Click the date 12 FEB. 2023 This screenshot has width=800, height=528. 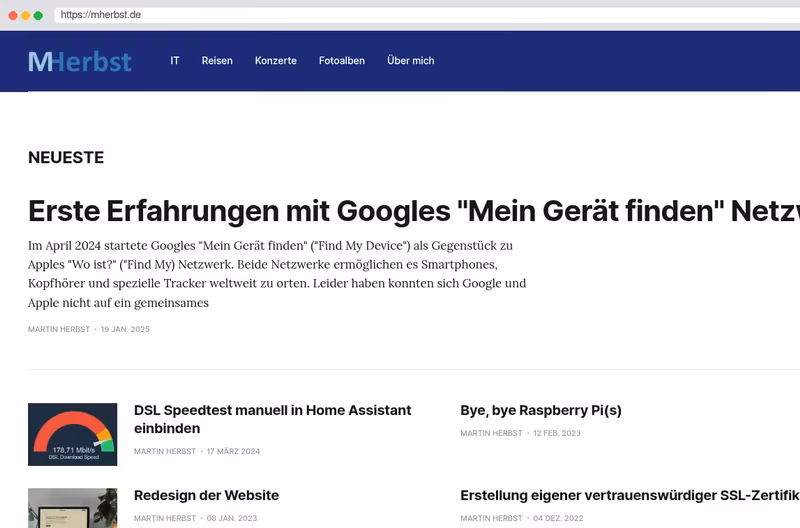coord(557,433)
